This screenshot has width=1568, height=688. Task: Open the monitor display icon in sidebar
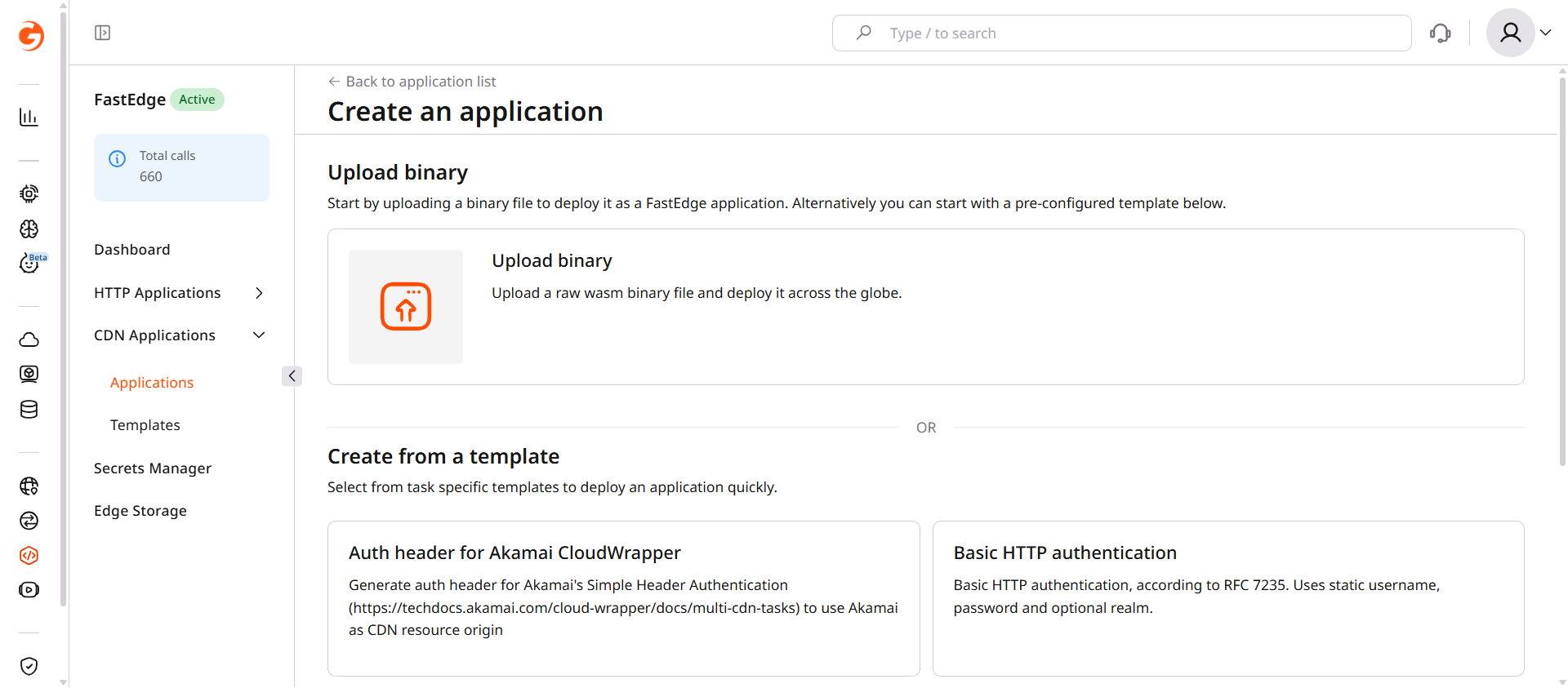(29, 374)
